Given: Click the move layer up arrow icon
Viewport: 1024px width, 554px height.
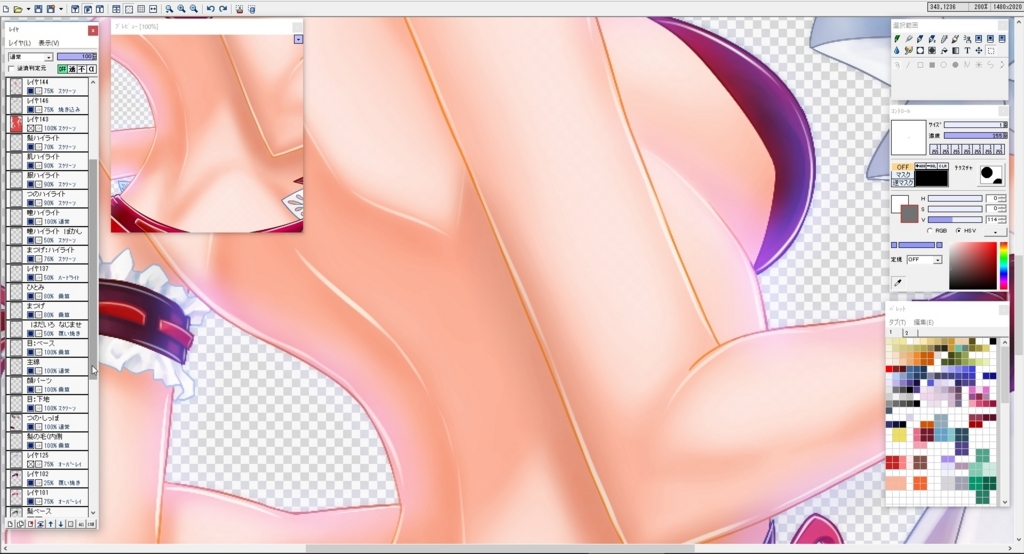Looking at the screenshot, I should click(x=50, y=524).
